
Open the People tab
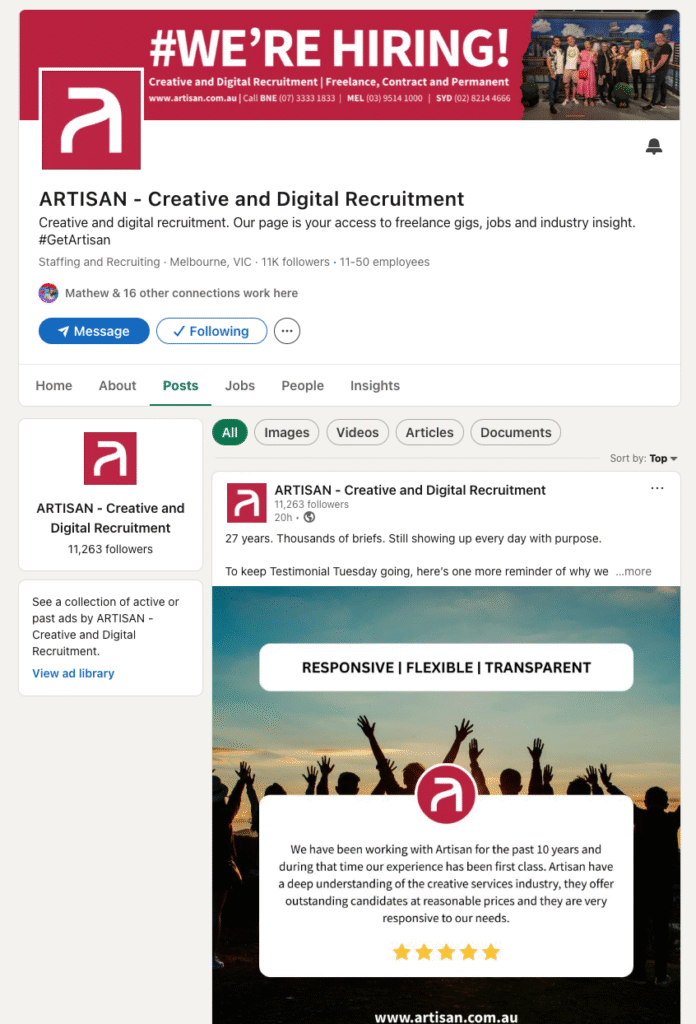(x=302, y=386)
